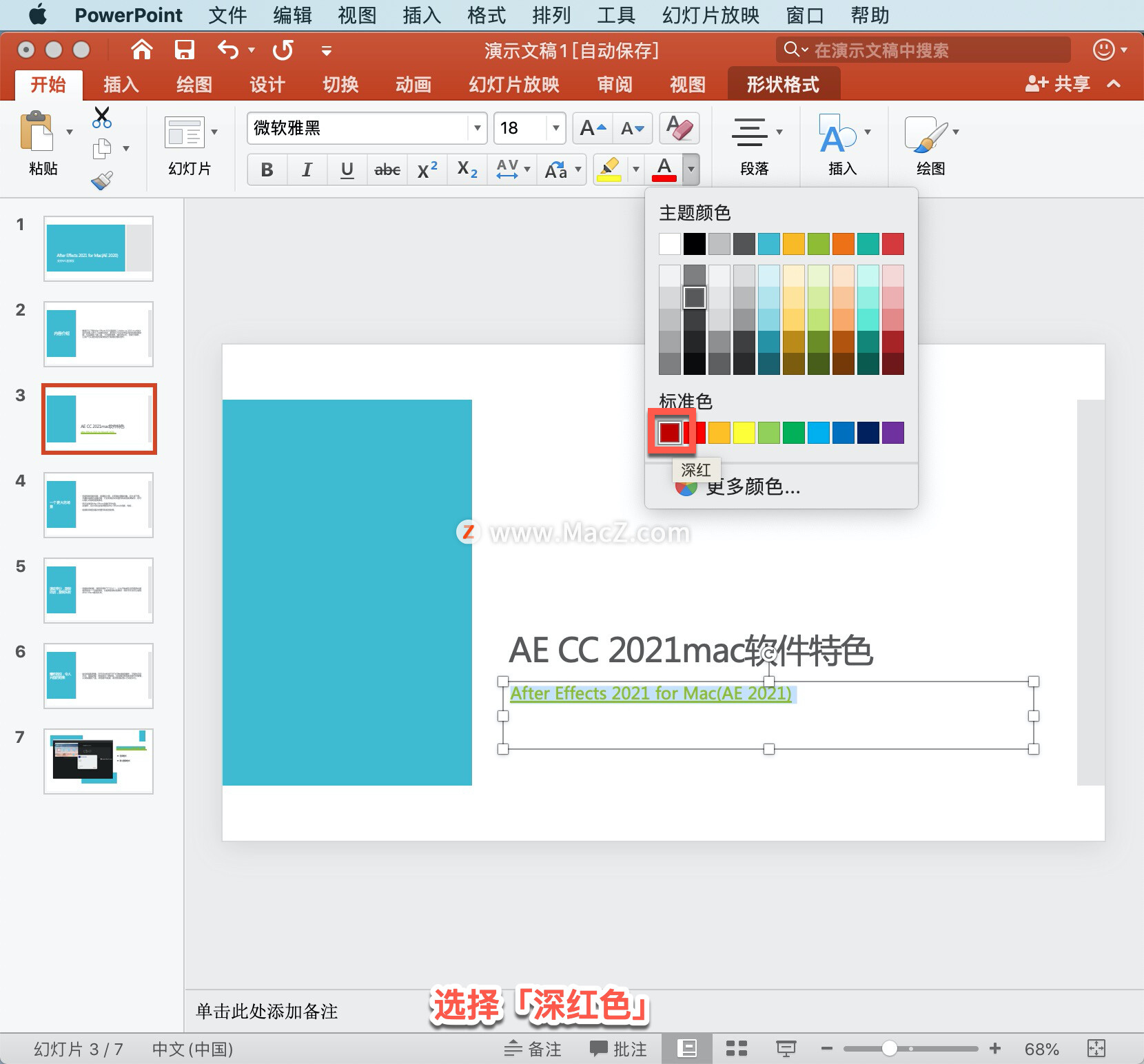Toggle bold formatting
The image size is (1144, 1064).
(267, 170)
